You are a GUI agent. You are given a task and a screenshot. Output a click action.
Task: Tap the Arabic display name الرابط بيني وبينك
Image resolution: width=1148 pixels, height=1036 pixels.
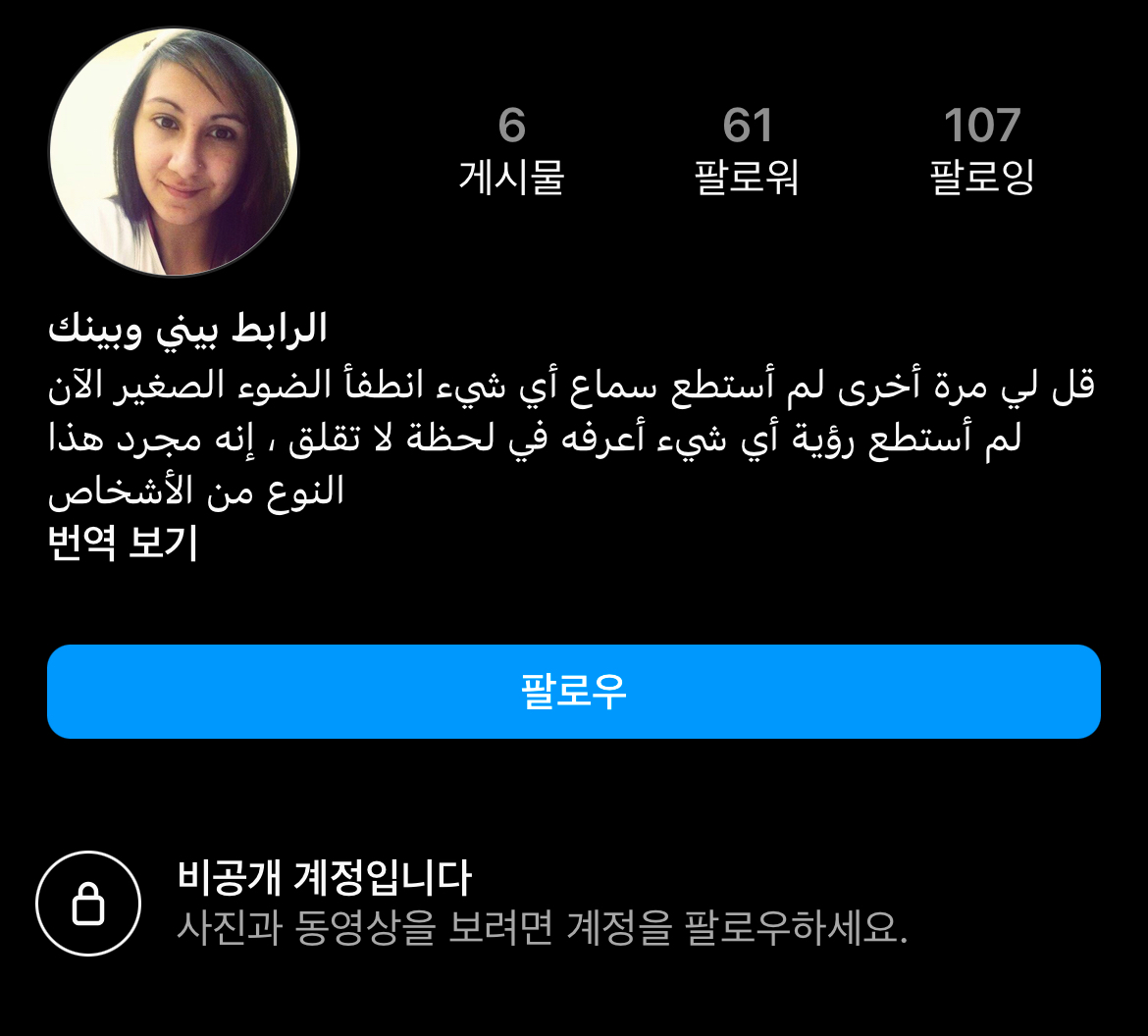click(187, 329)
